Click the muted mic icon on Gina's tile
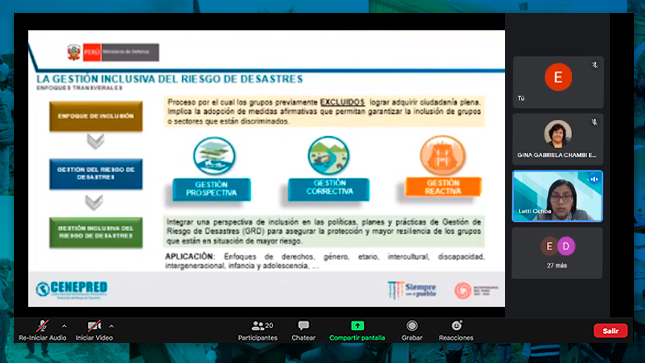This screenshot has height=363, width=645. pos(594,122)
